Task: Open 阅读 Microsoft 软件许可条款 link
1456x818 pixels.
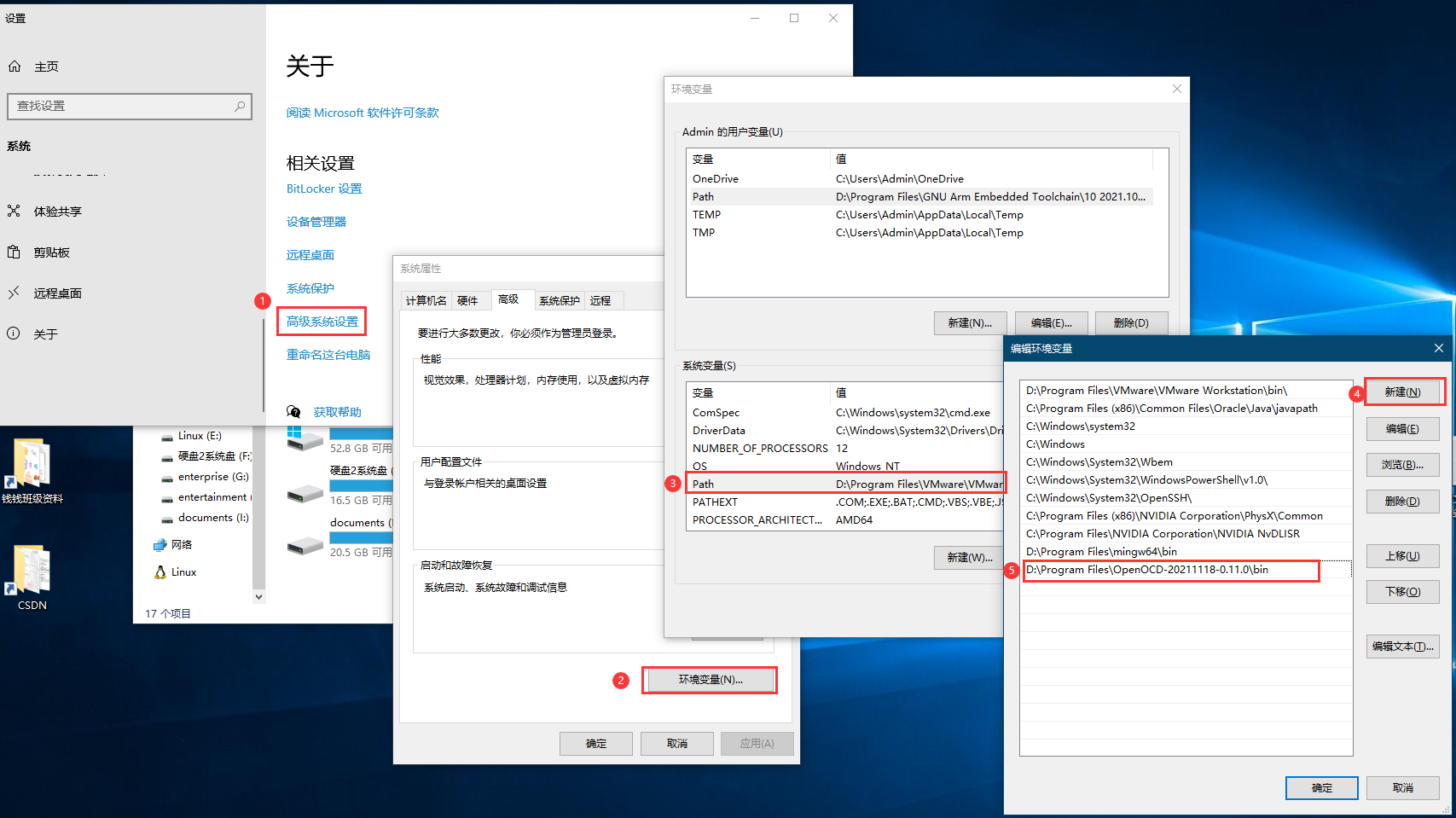Action: [x=363, y=113]
